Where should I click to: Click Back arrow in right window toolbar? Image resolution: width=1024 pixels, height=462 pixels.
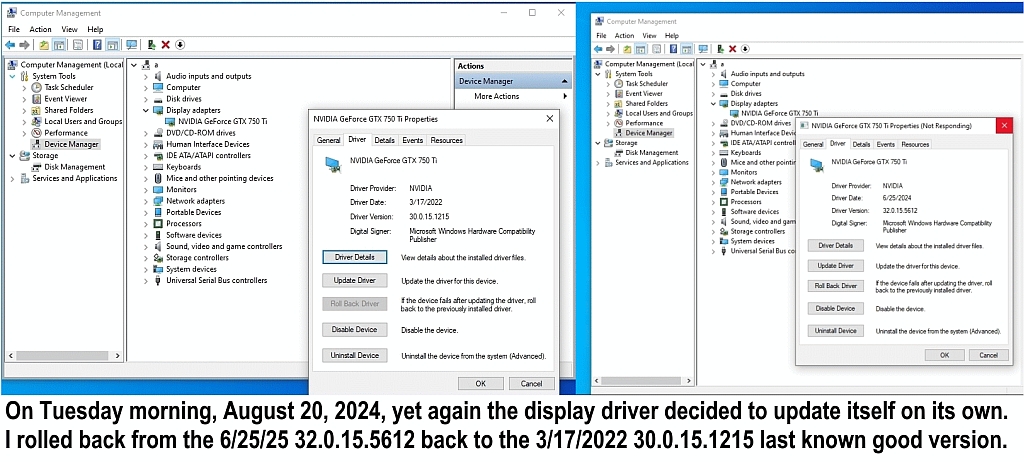click(x=598, y=49)
